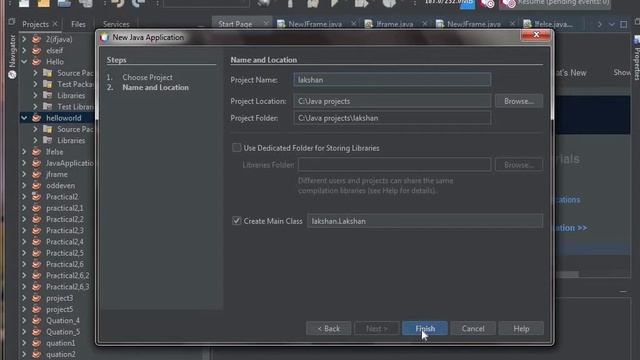
Task: Click the Resume pending events toolbar icon
Action: click(509, 4)
